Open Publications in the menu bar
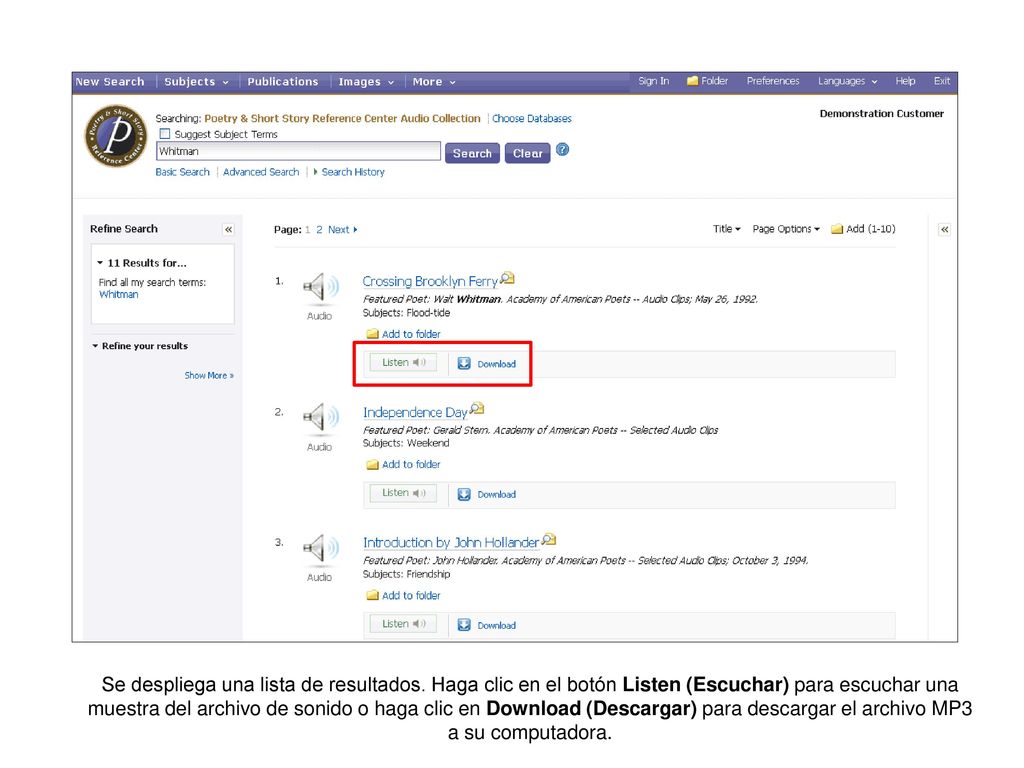This screenshot has height=768, width=1024. 283,82
